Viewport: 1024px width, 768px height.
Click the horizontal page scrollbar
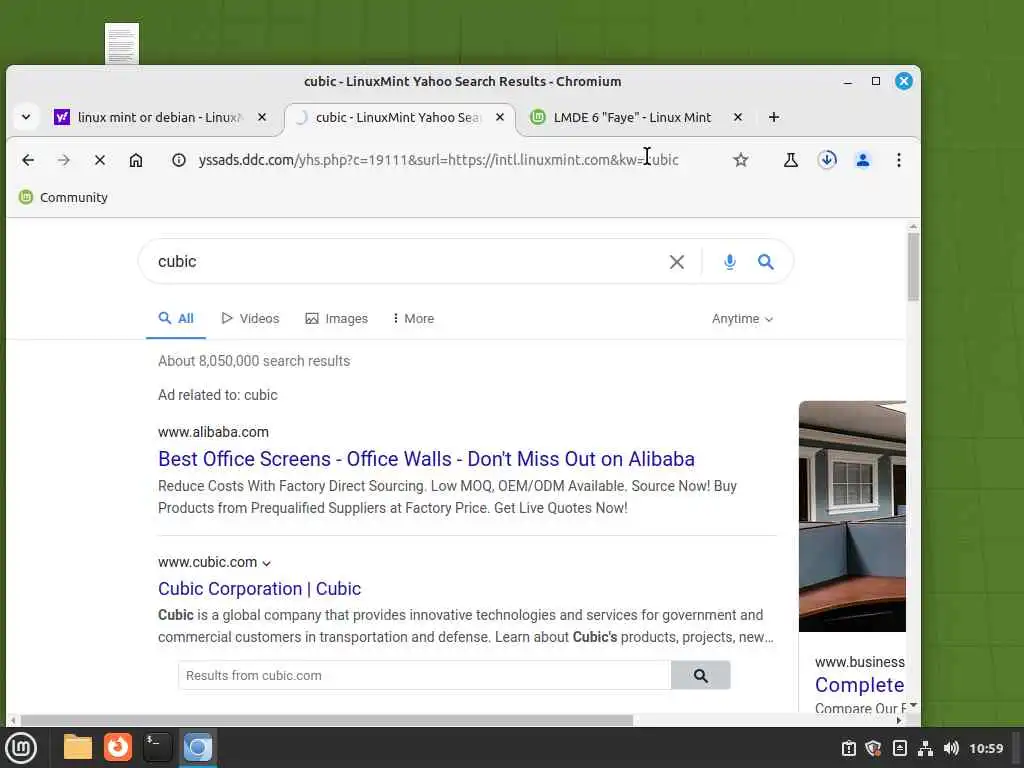(x=327, y=720)
